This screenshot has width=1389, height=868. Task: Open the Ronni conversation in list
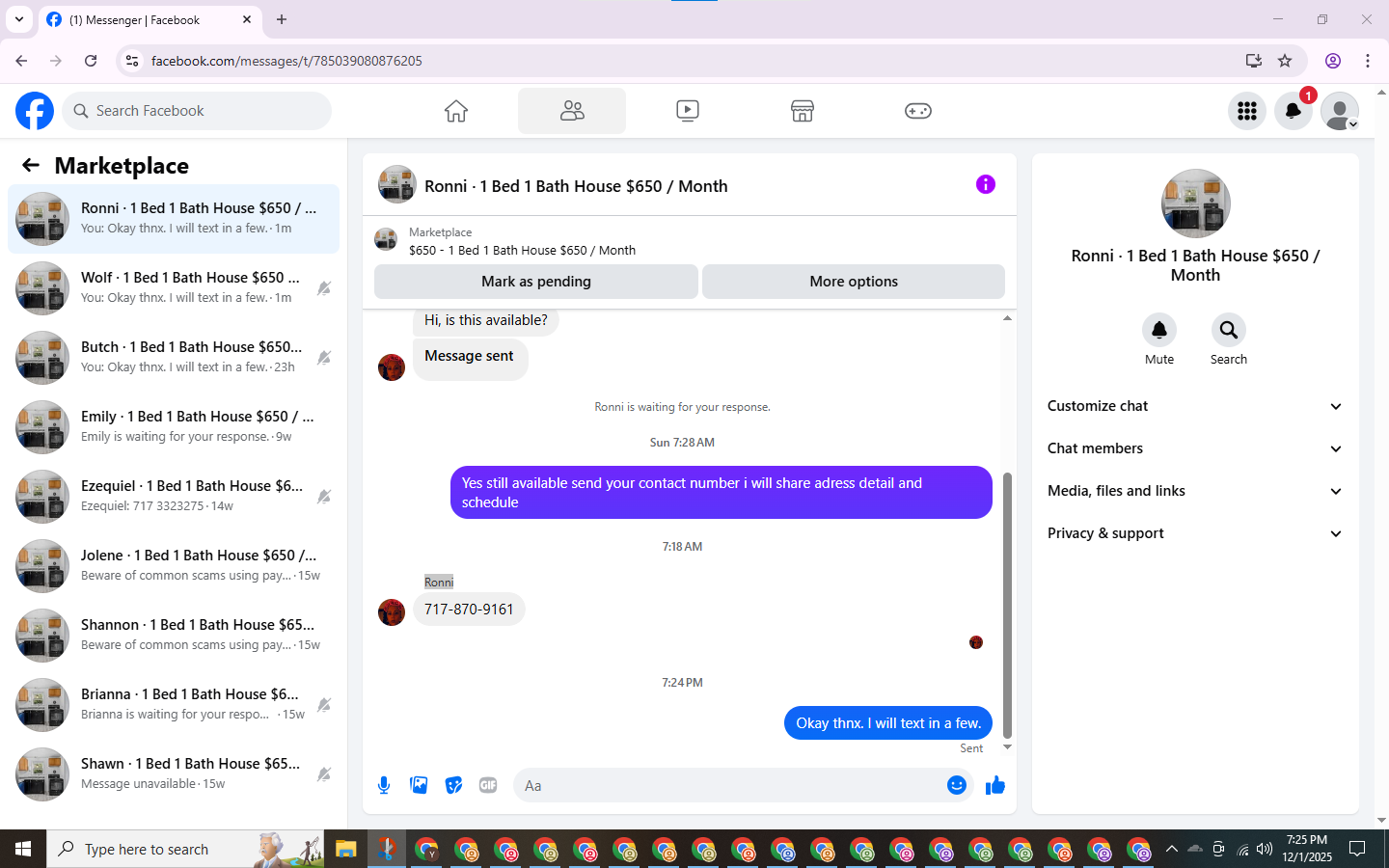pyautogui.click(x=174, y=219)
